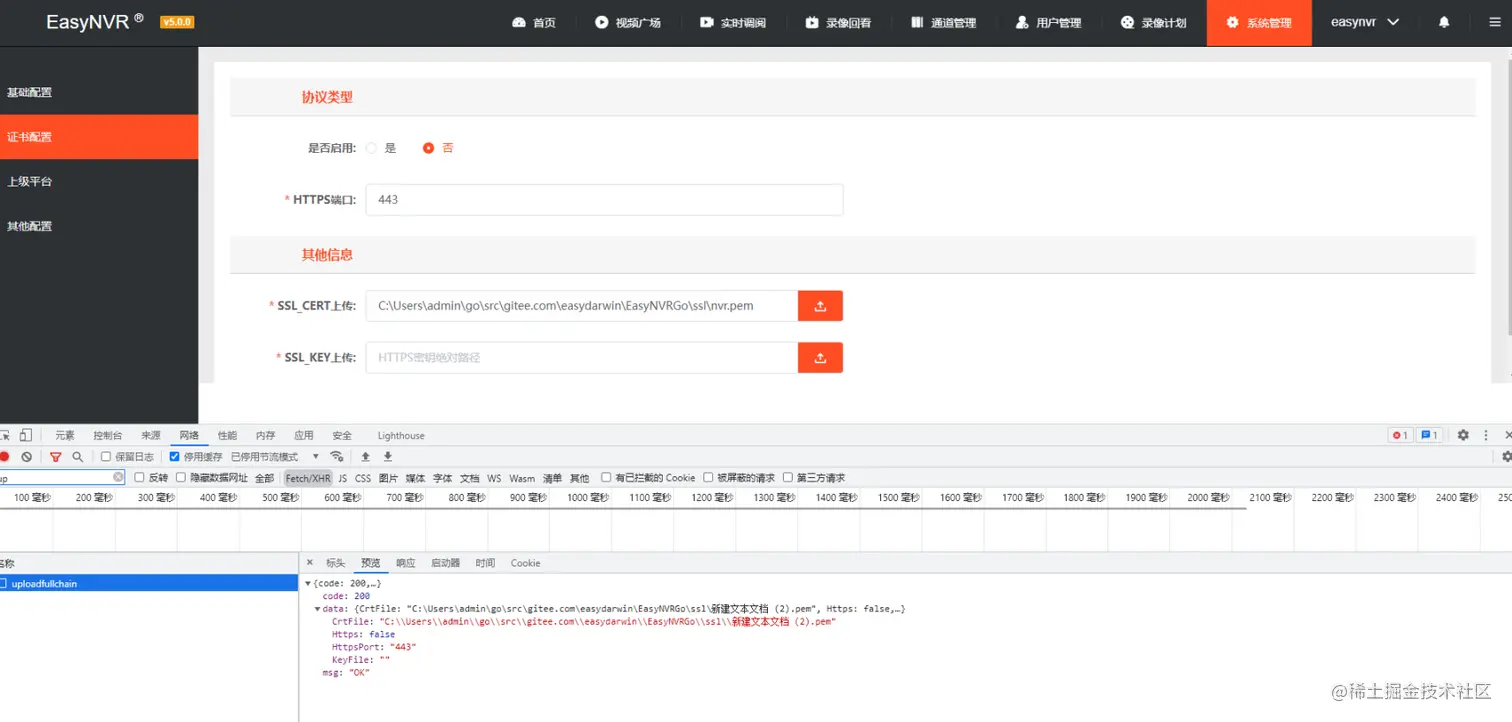1512x722 pixels.
Task: Filter requests by Fetch/XHR
Action: [x=308, y=478]
